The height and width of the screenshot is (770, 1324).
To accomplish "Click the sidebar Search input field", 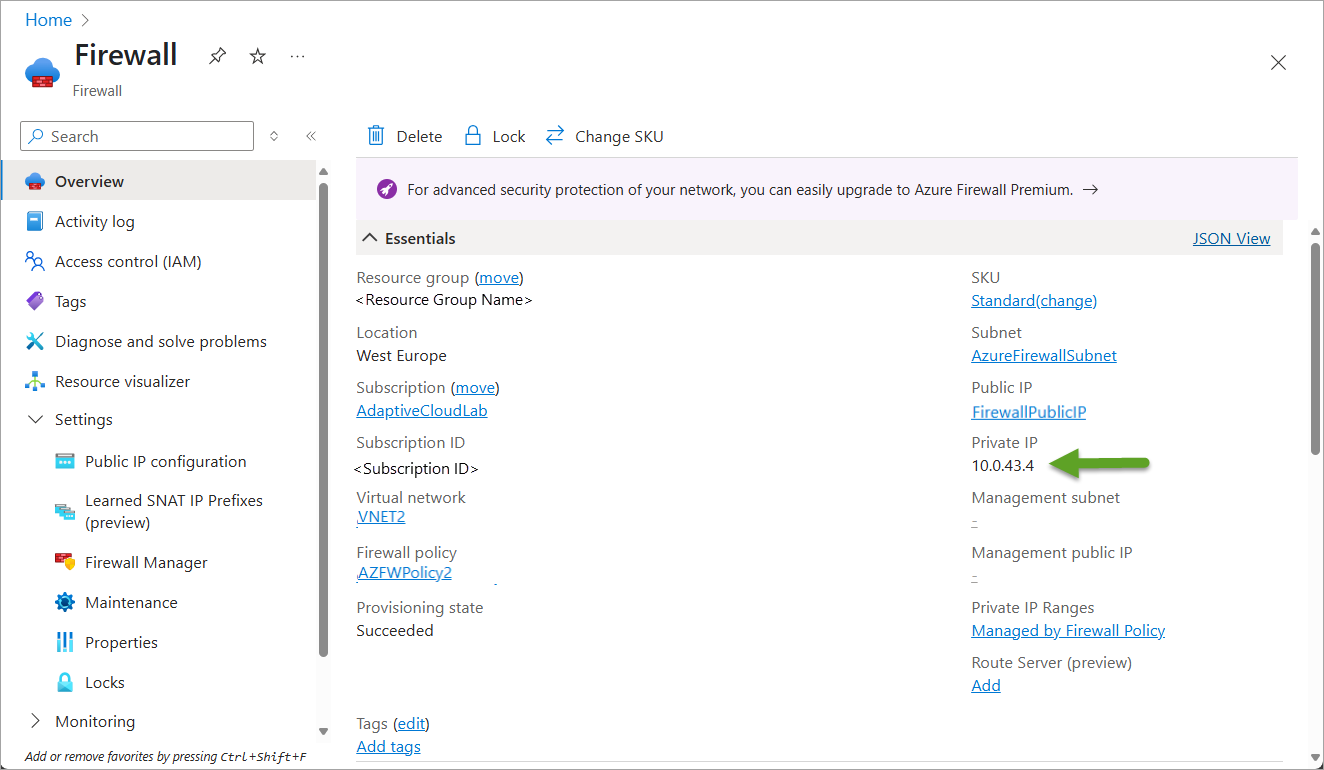I will click(137, 136).
